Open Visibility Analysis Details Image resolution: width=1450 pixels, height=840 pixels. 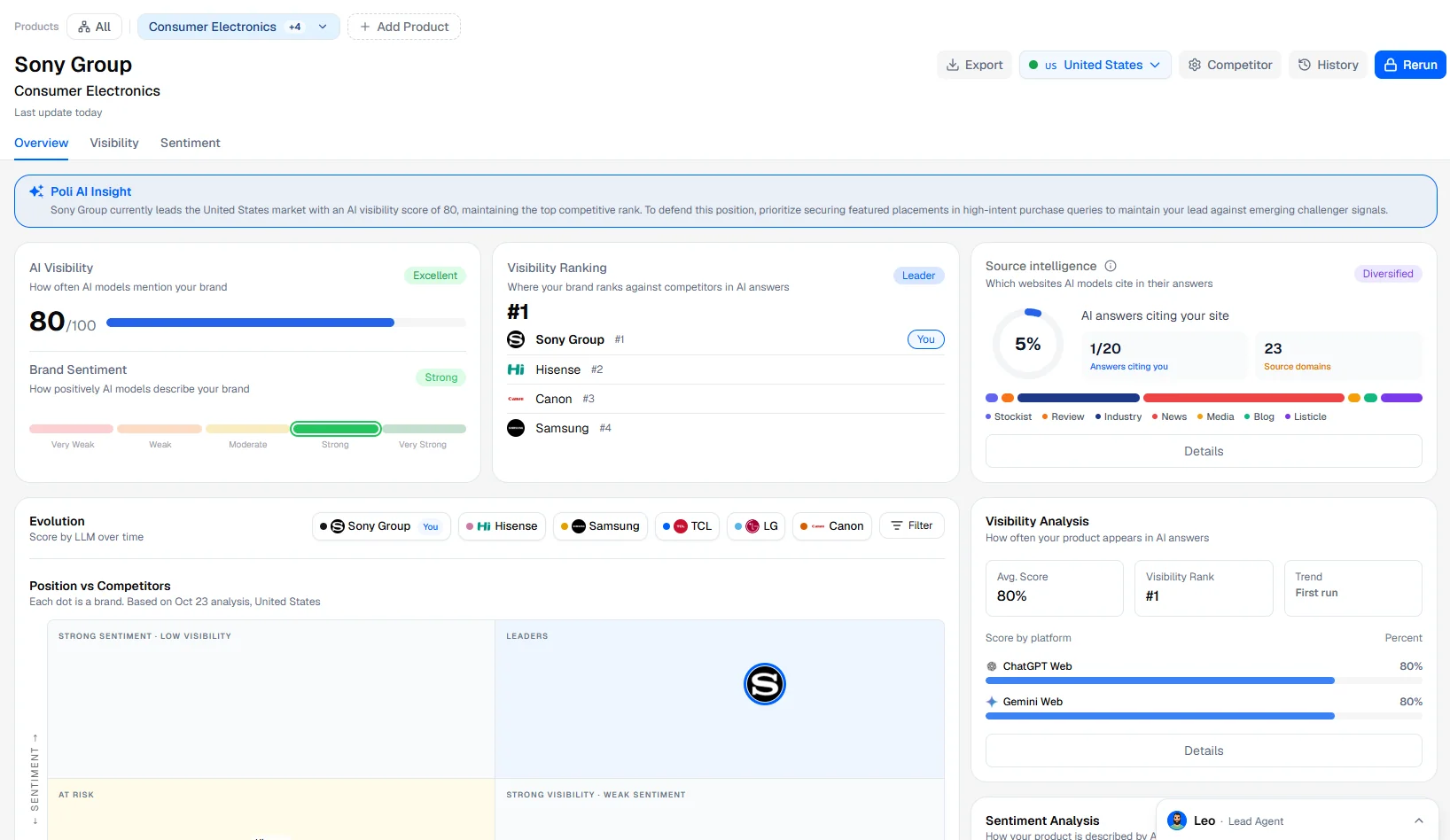(x=1204, y=751)
